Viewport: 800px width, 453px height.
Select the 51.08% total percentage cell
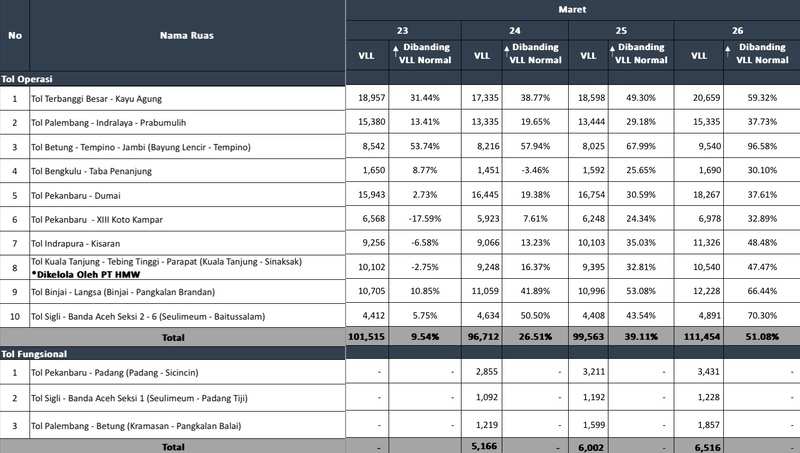[x=762, y=338]
